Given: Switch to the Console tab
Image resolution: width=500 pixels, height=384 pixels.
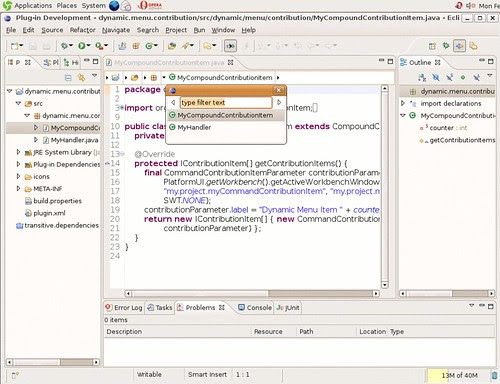Looking at the screenshot, I should (x=255, y=307).
